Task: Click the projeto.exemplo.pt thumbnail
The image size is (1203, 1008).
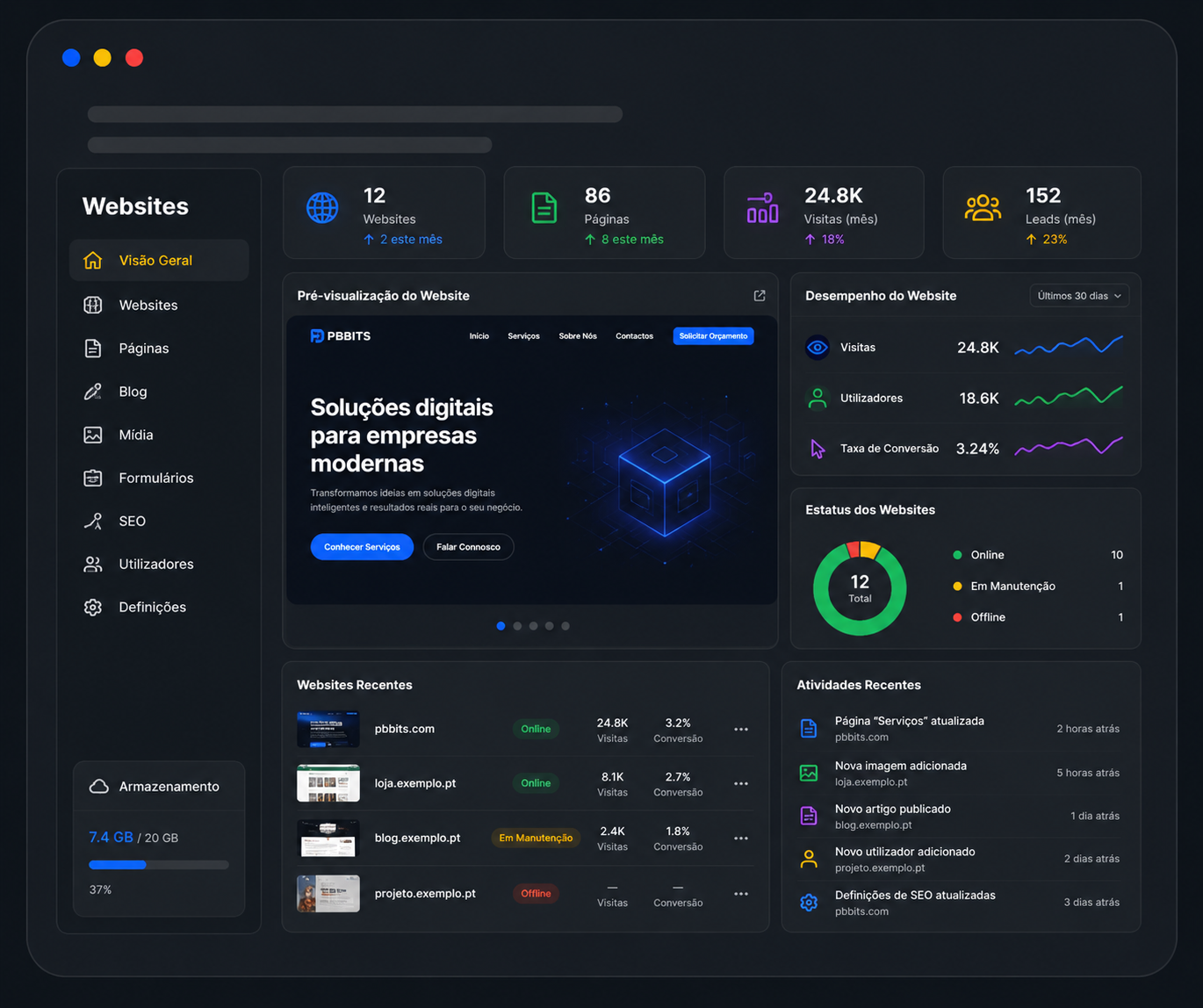Action: tap(328, 893)
